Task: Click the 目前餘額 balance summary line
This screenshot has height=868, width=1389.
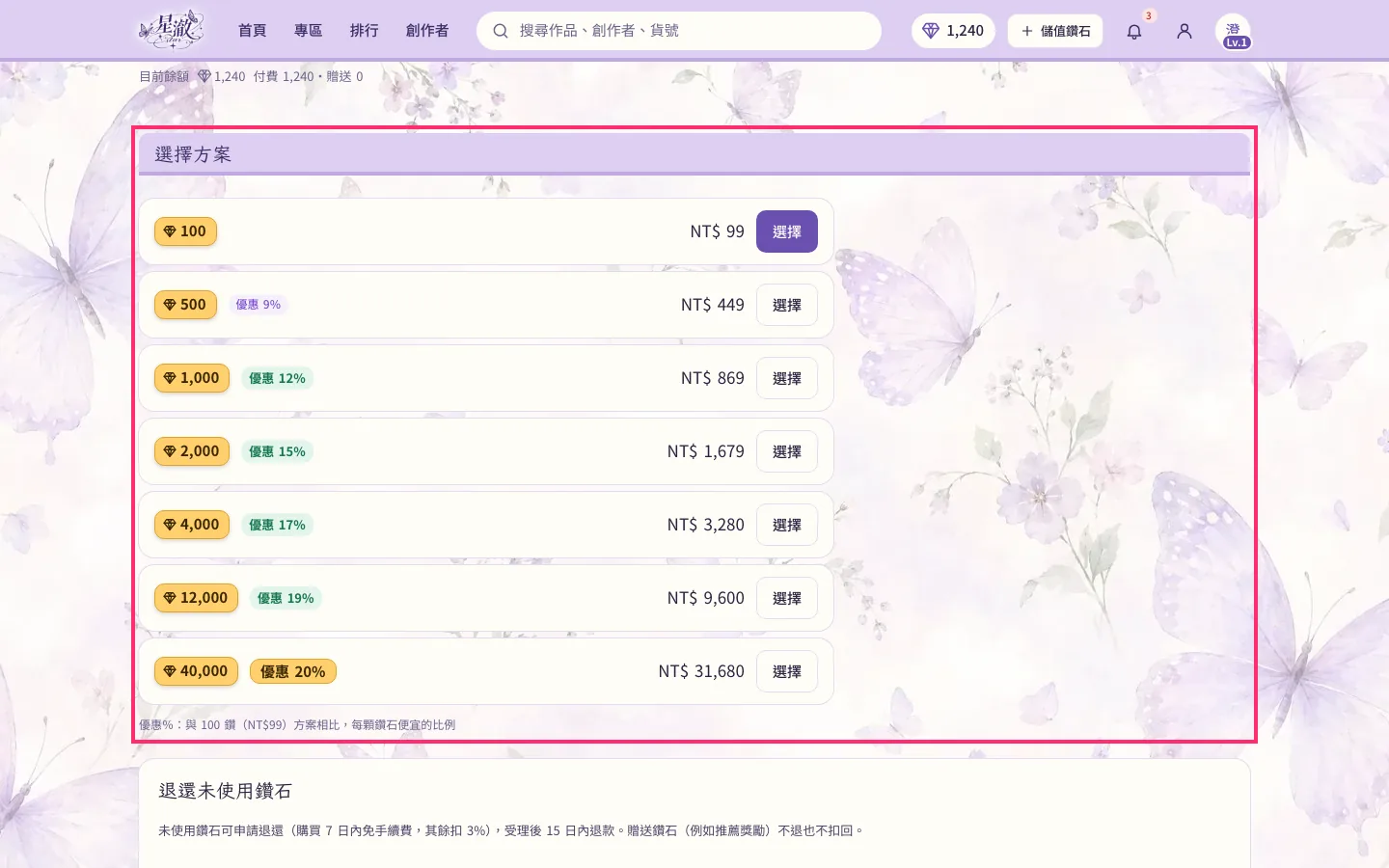Action: pyautogui.click(x=251, y=76)
